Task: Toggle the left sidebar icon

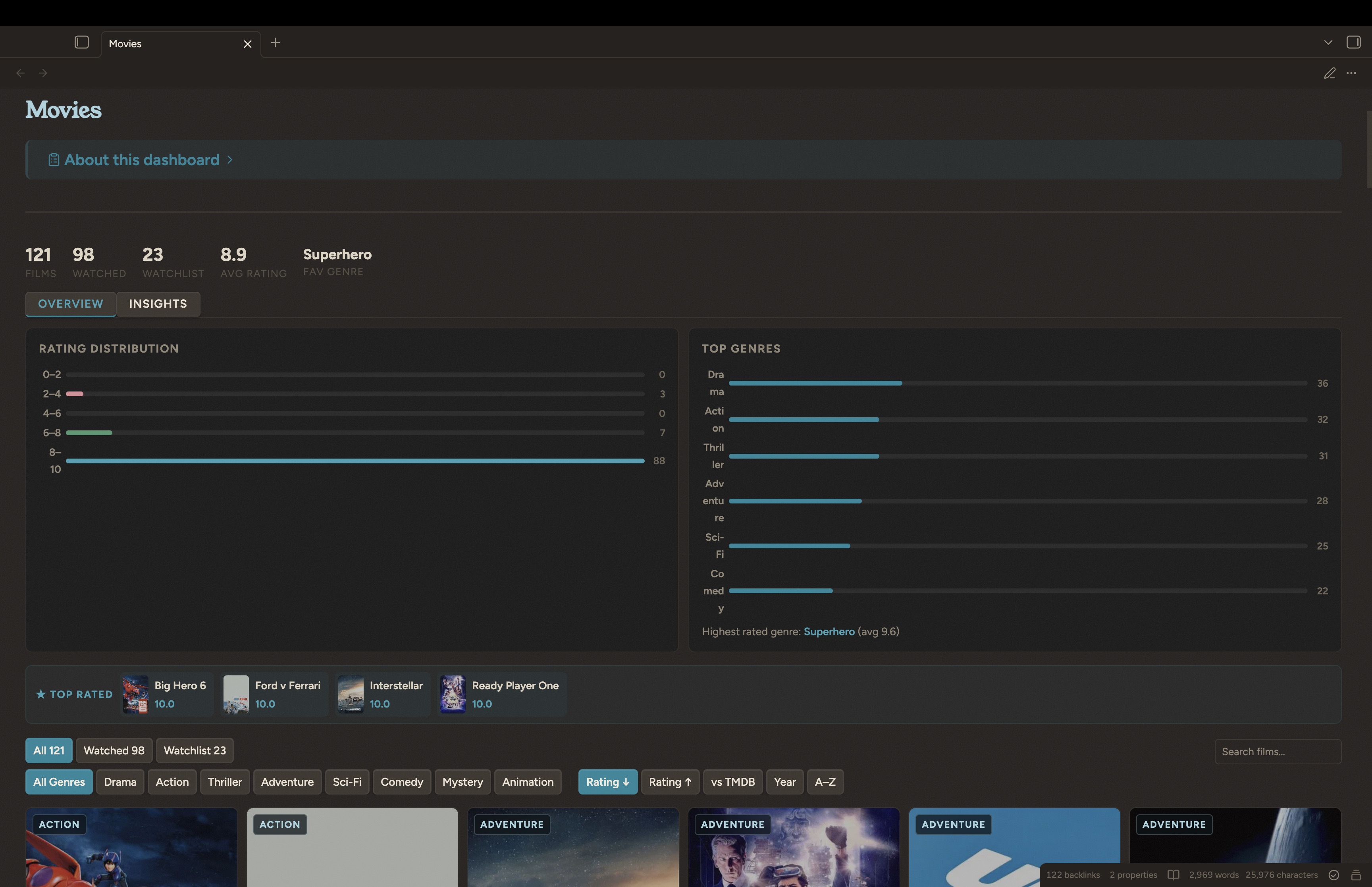Action: point(82,42)
